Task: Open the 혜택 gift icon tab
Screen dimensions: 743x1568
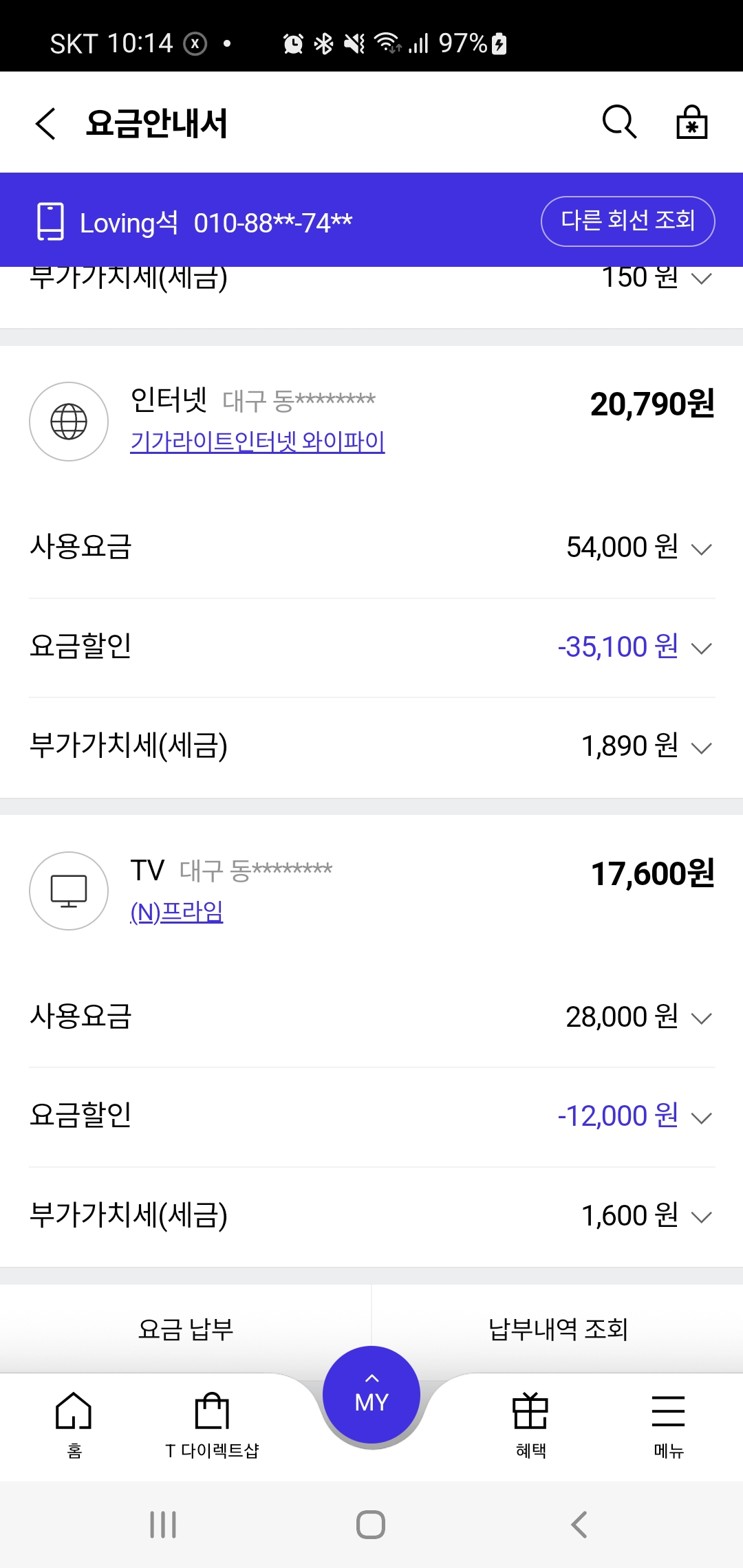Action: (x=530, y=1422)
